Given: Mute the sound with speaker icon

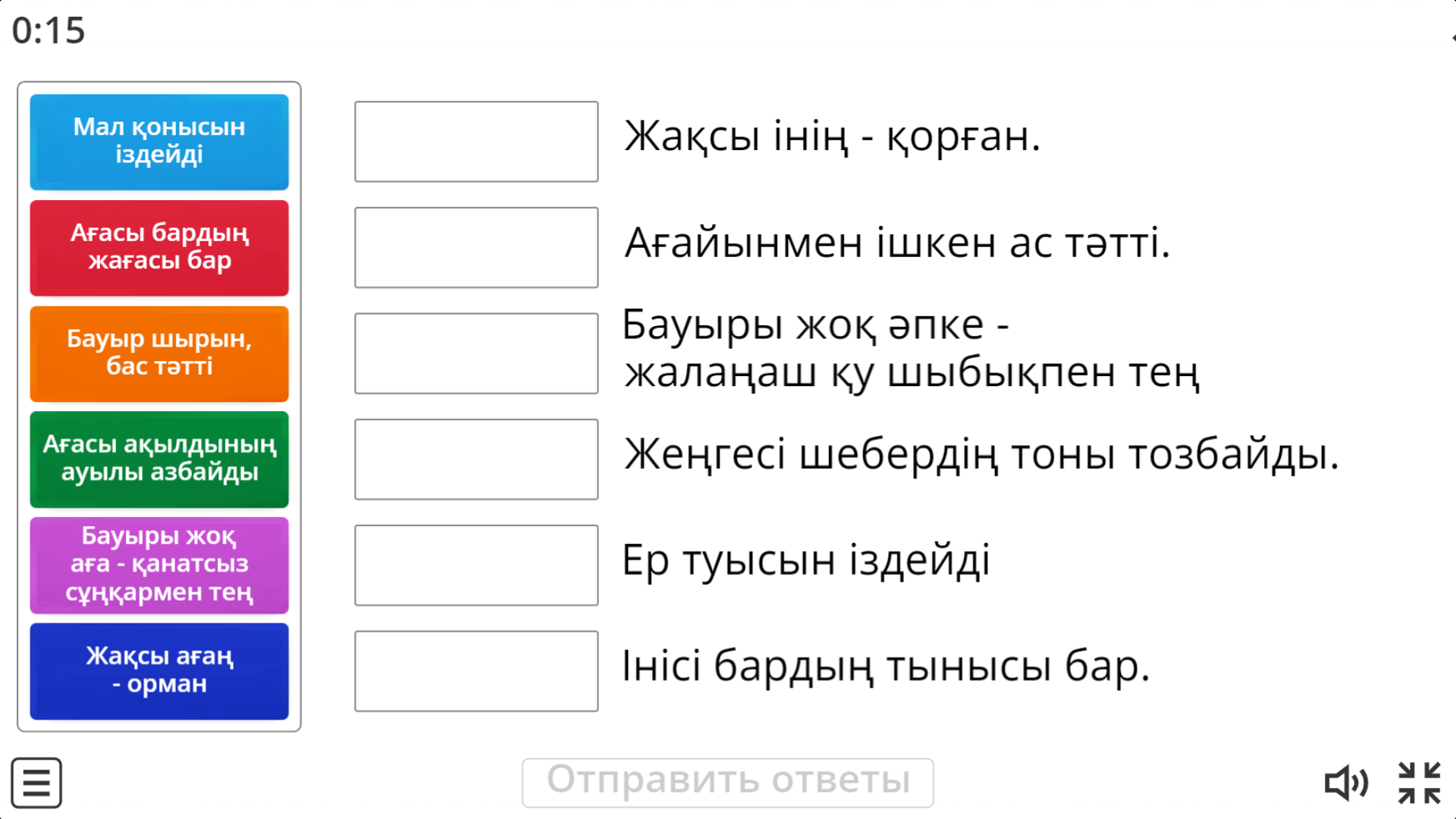Looking at the screenshot, I should 1346,783.
